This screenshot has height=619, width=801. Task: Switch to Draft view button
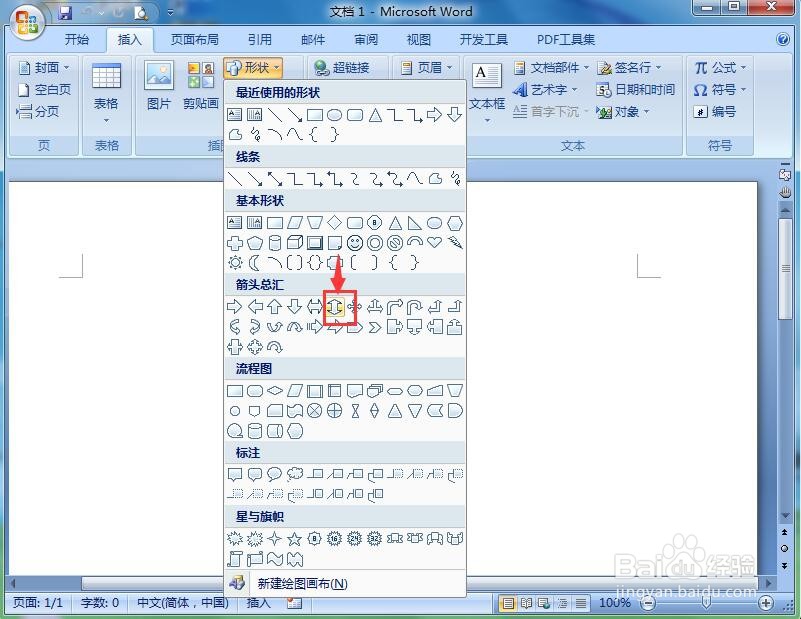tap(580, 604)
